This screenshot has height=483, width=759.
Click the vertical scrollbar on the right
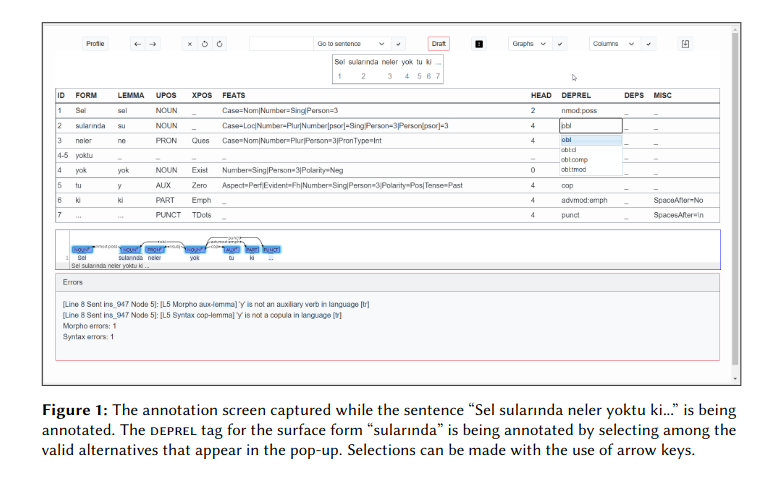click(x=735, y=198)
